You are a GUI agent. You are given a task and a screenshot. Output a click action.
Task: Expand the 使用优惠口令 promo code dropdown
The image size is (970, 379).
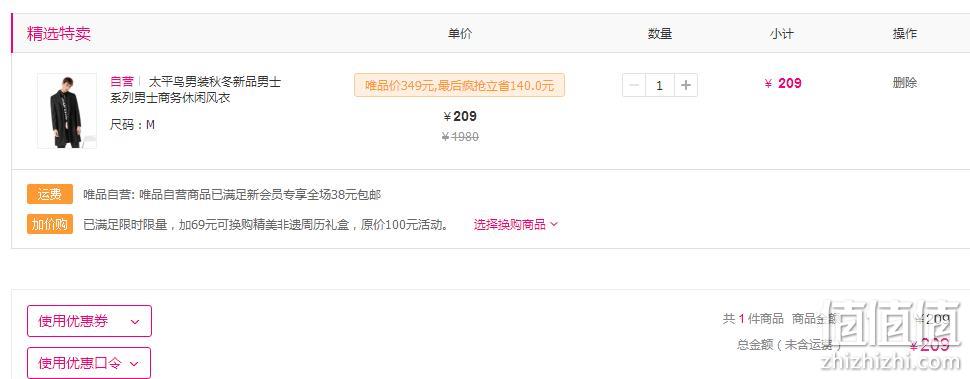(89, 363)
